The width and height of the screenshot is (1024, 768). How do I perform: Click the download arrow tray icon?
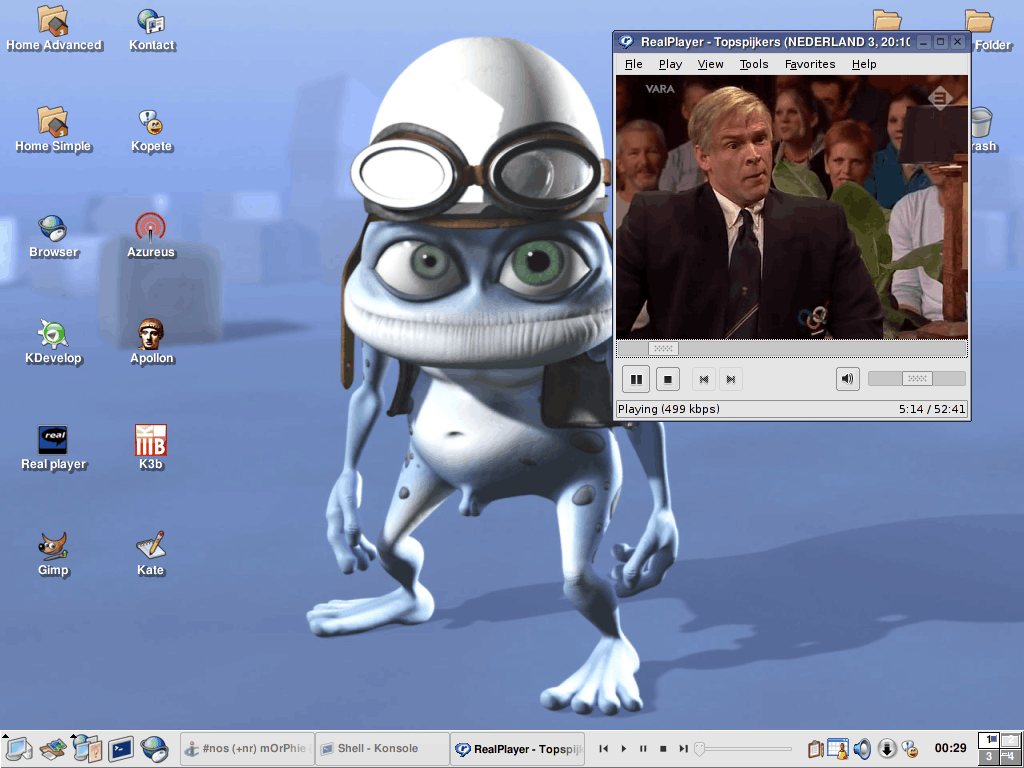(886, 748)
